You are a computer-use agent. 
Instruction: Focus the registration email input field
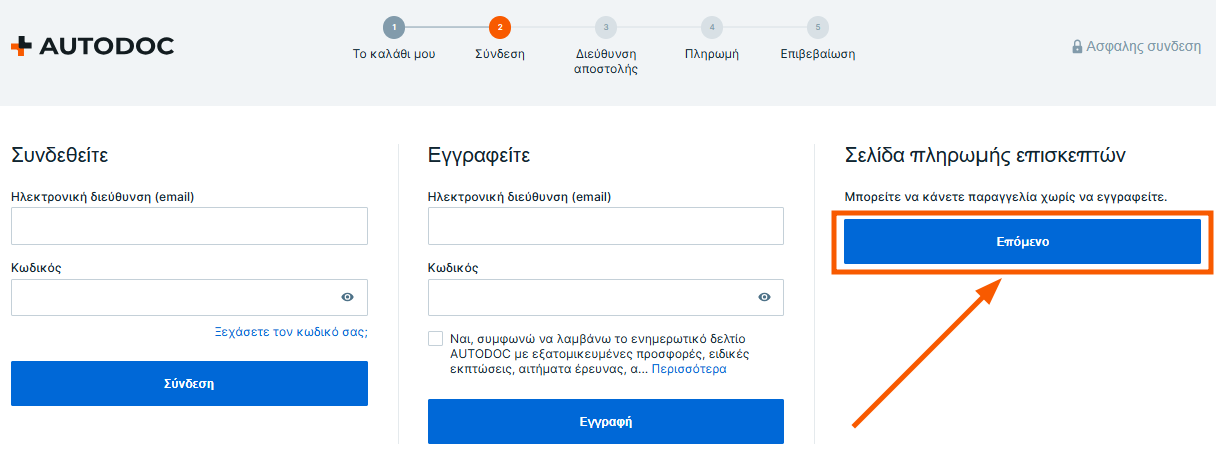pos(606,226)
